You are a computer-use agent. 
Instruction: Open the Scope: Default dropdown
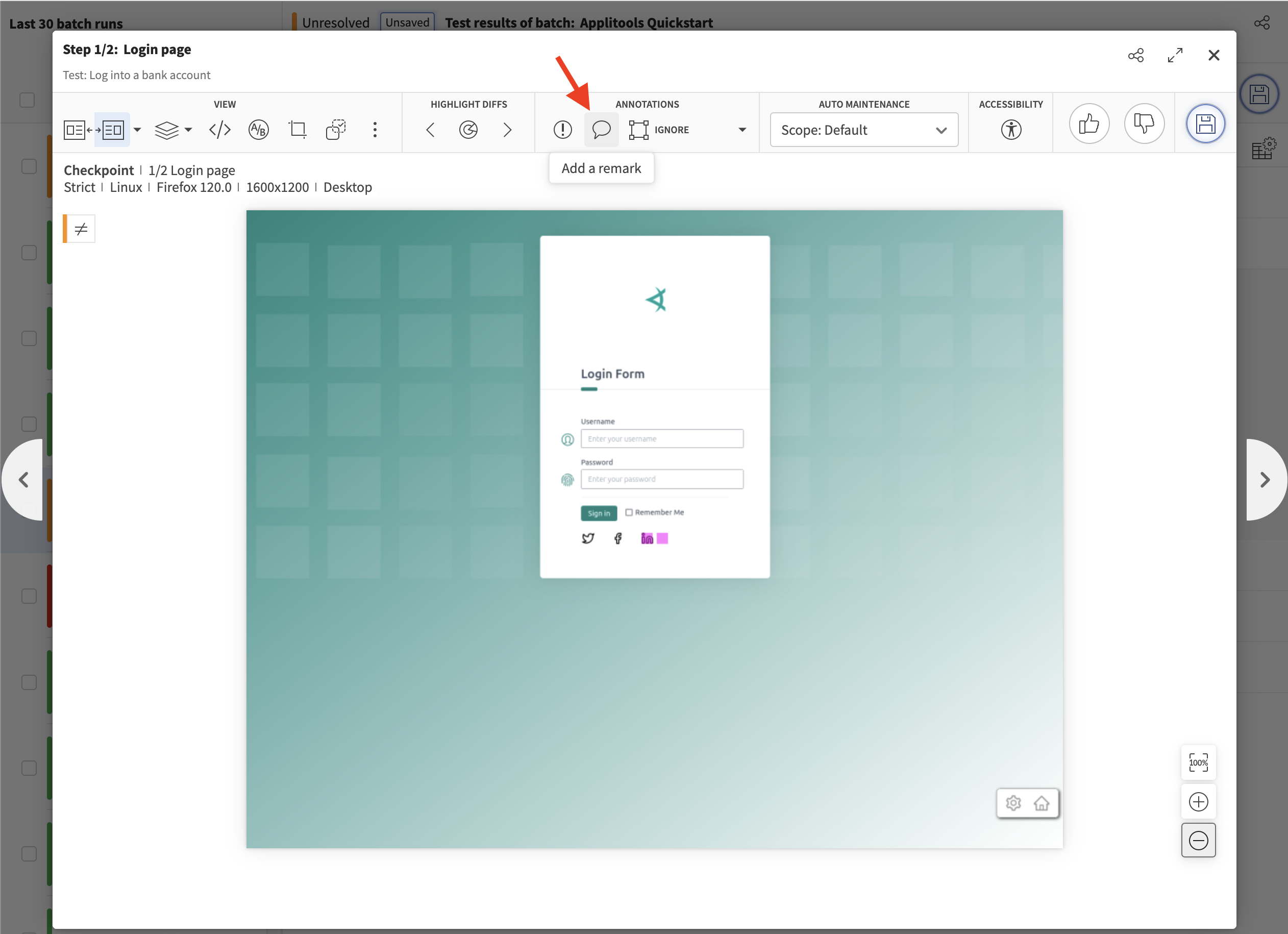pos(863,130)
